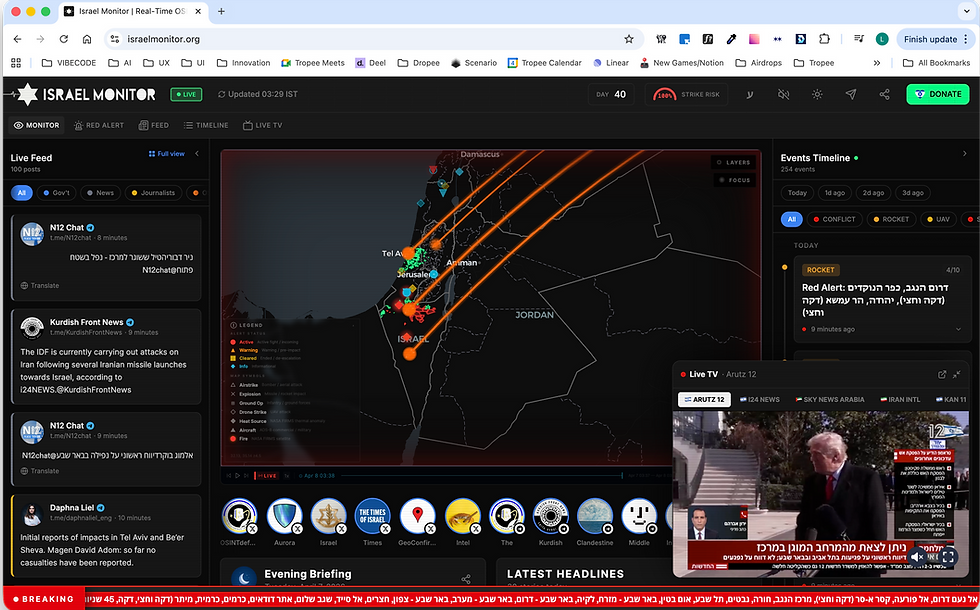This screenshot has width=980, height=610.
Task: Click the red LIVE button on map timeline
Action: [266, 476]
